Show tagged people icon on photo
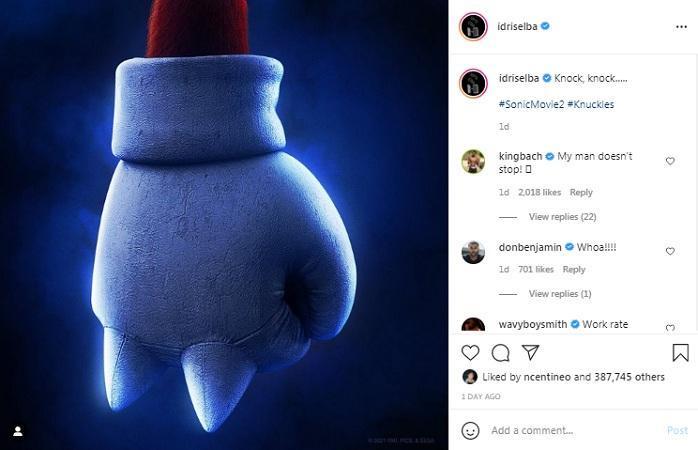The image size is (698, 450). [18, 431]
